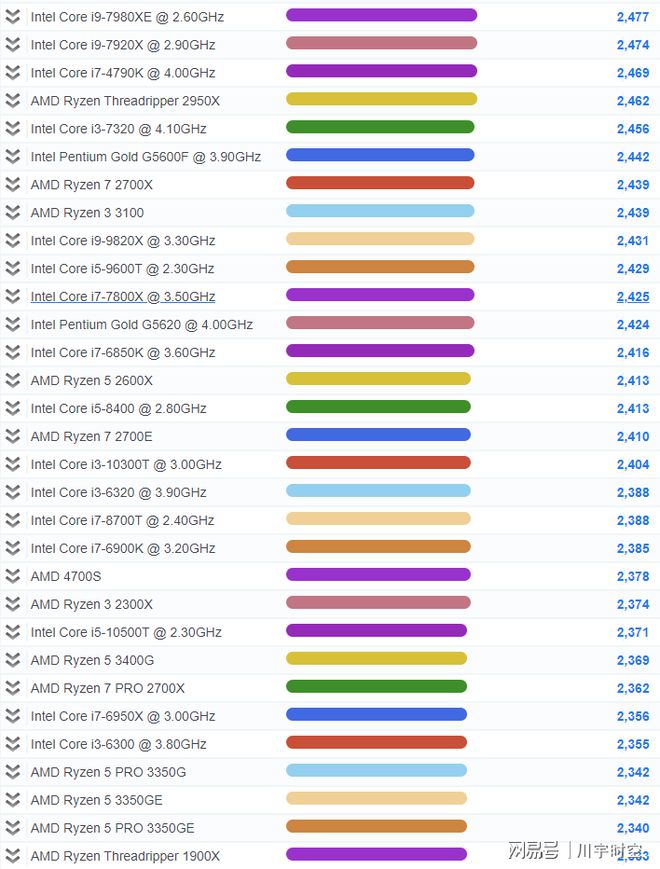Expand the AMD Ryzen Threadripper 2950X chevron
This screenshot has height=869, width=660.
tap(12, 101)
